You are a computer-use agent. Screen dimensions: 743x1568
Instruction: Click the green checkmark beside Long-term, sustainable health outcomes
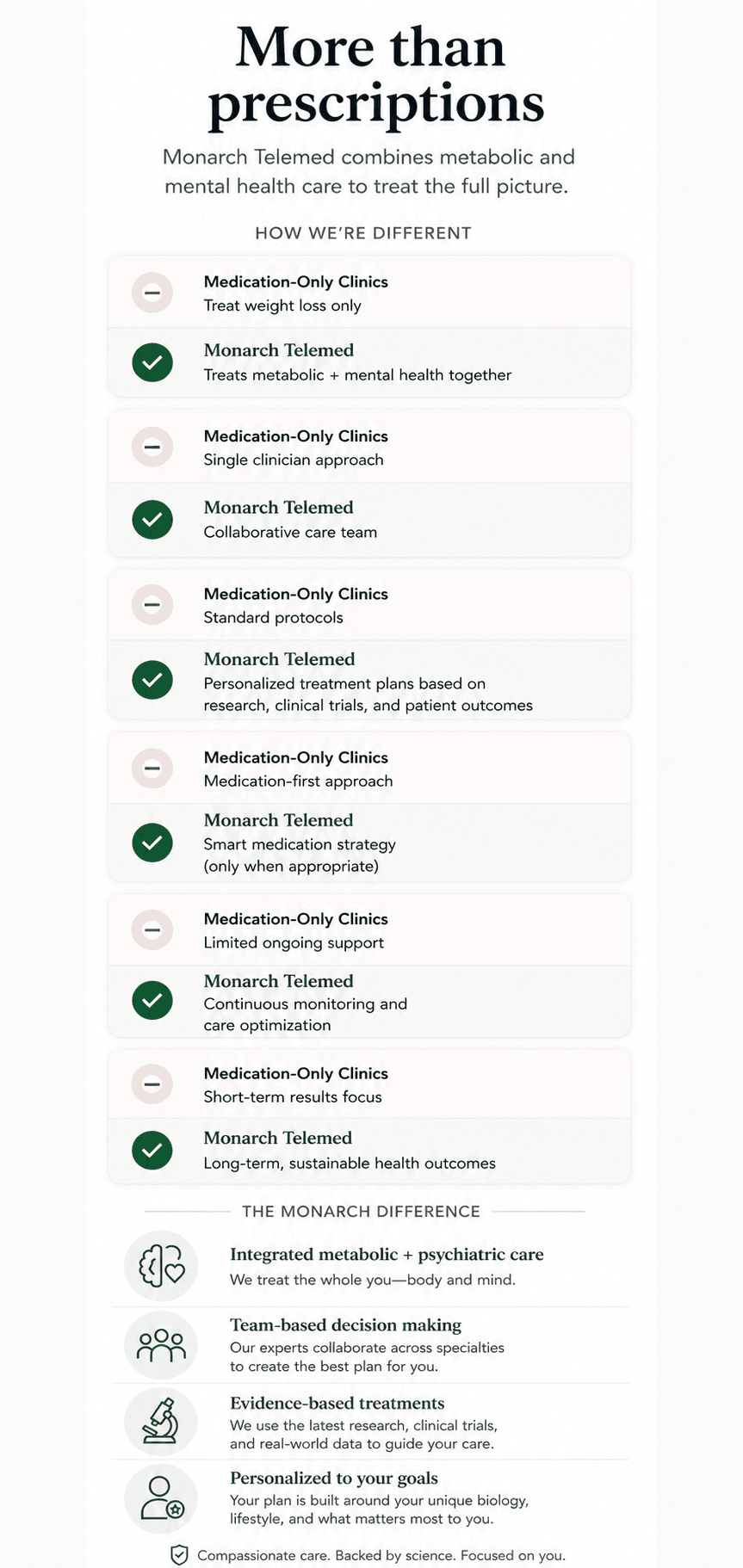152,1151
